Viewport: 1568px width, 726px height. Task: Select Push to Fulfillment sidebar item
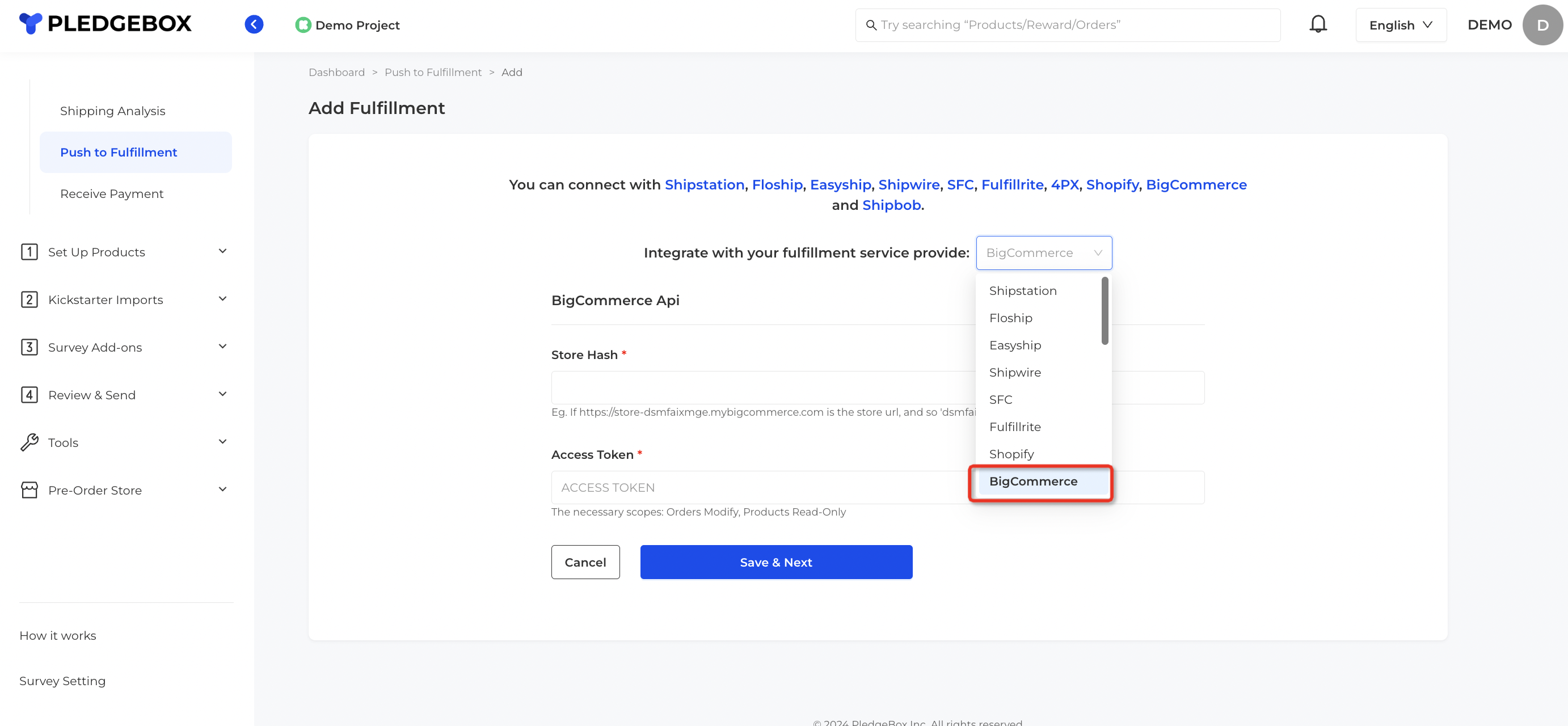(136, 152)
